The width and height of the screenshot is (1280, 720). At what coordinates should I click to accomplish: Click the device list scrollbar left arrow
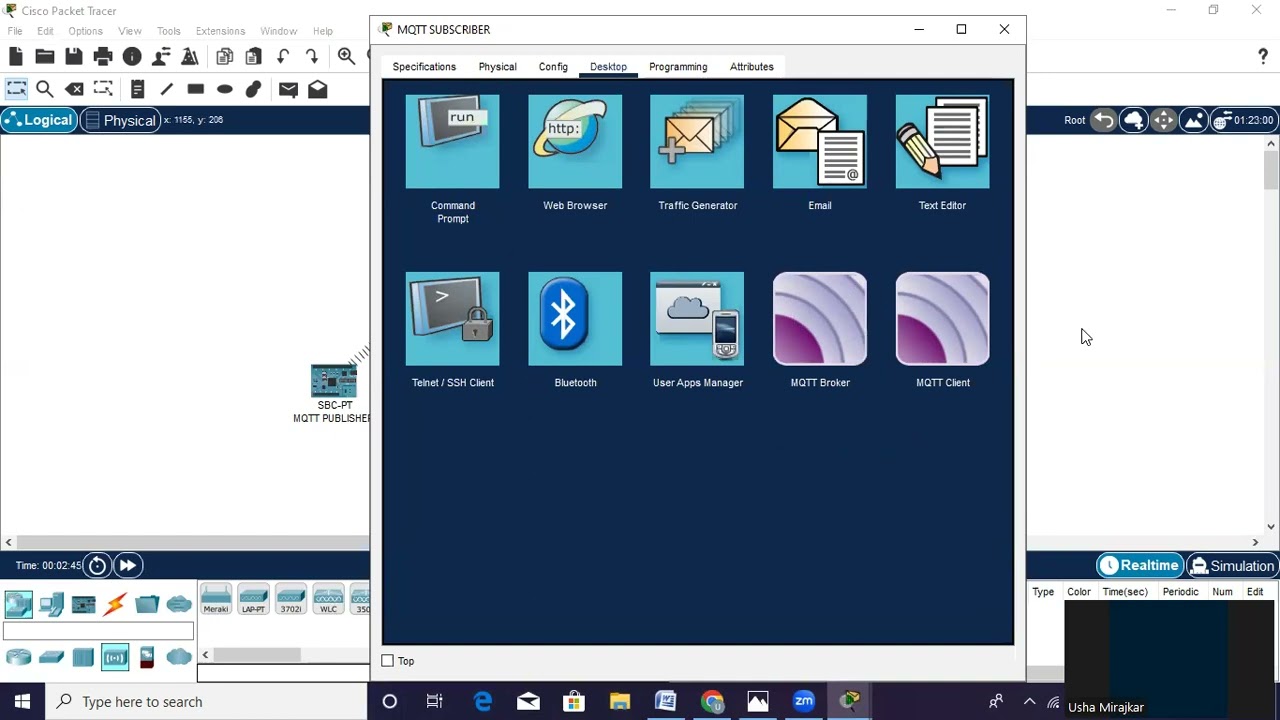pyautogui.click(x=205, y=655)
